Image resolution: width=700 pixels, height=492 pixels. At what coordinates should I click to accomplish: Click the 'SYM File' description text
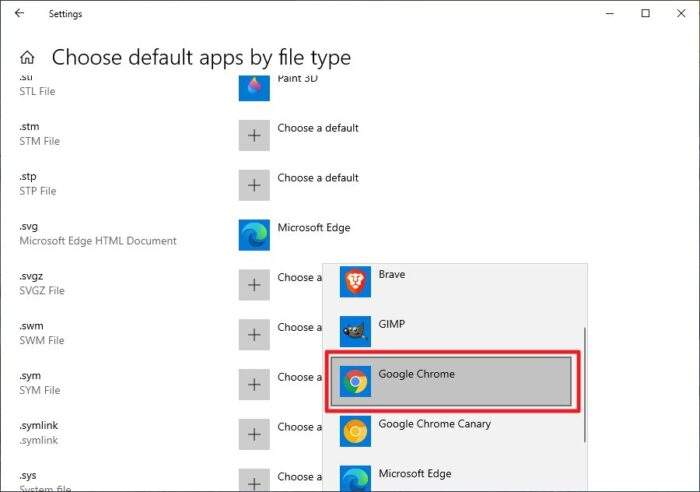(x=39, y=391)
